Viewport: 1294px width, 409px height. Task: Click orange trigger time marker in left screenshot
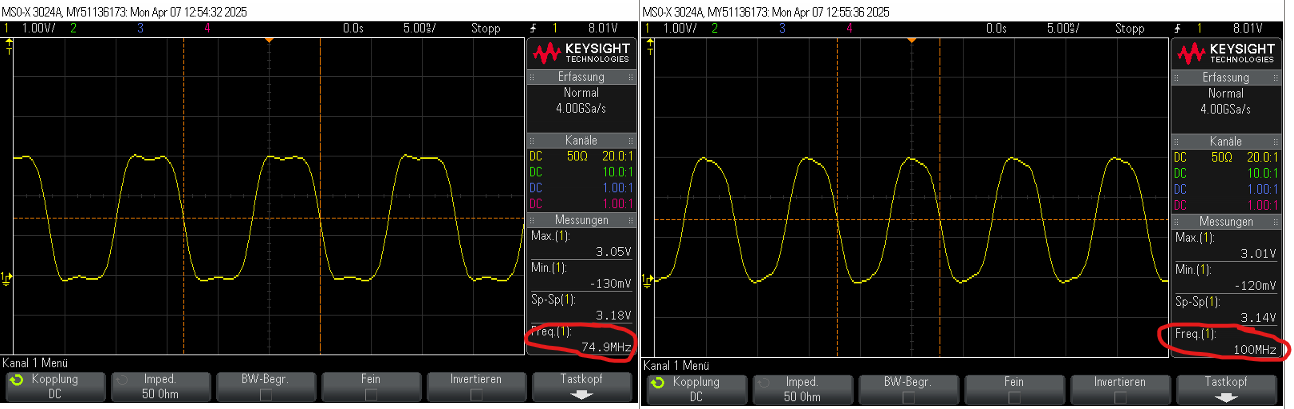268,39
